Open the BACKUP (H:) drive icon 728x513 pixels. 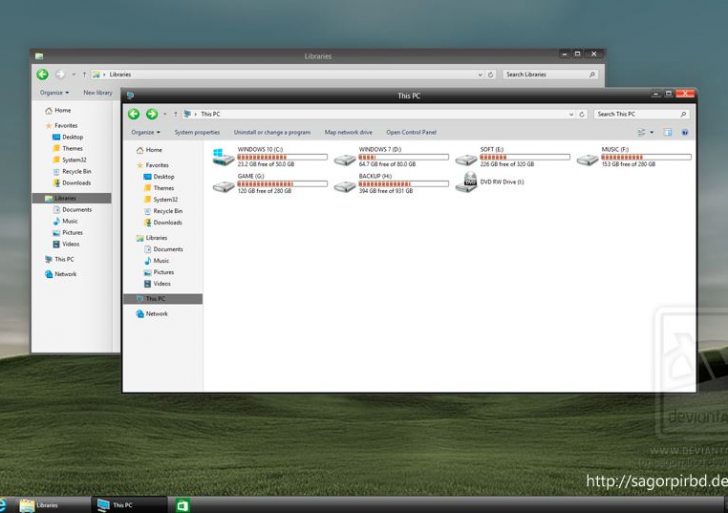pyautogui.click(x=344, y=184)
